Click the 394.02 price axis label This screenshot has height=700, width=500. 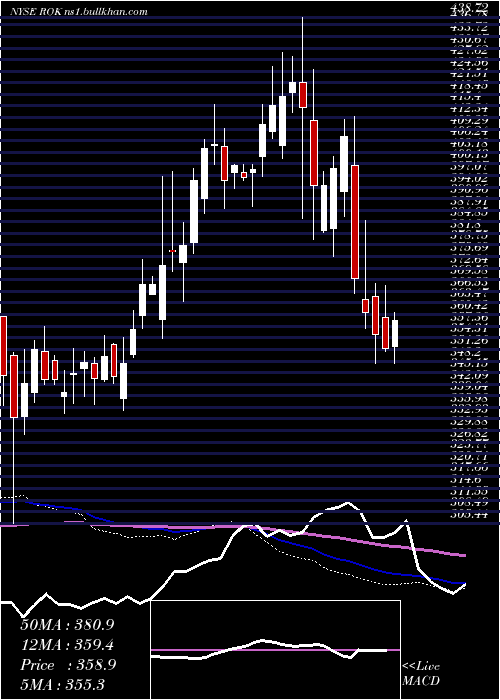468,179
